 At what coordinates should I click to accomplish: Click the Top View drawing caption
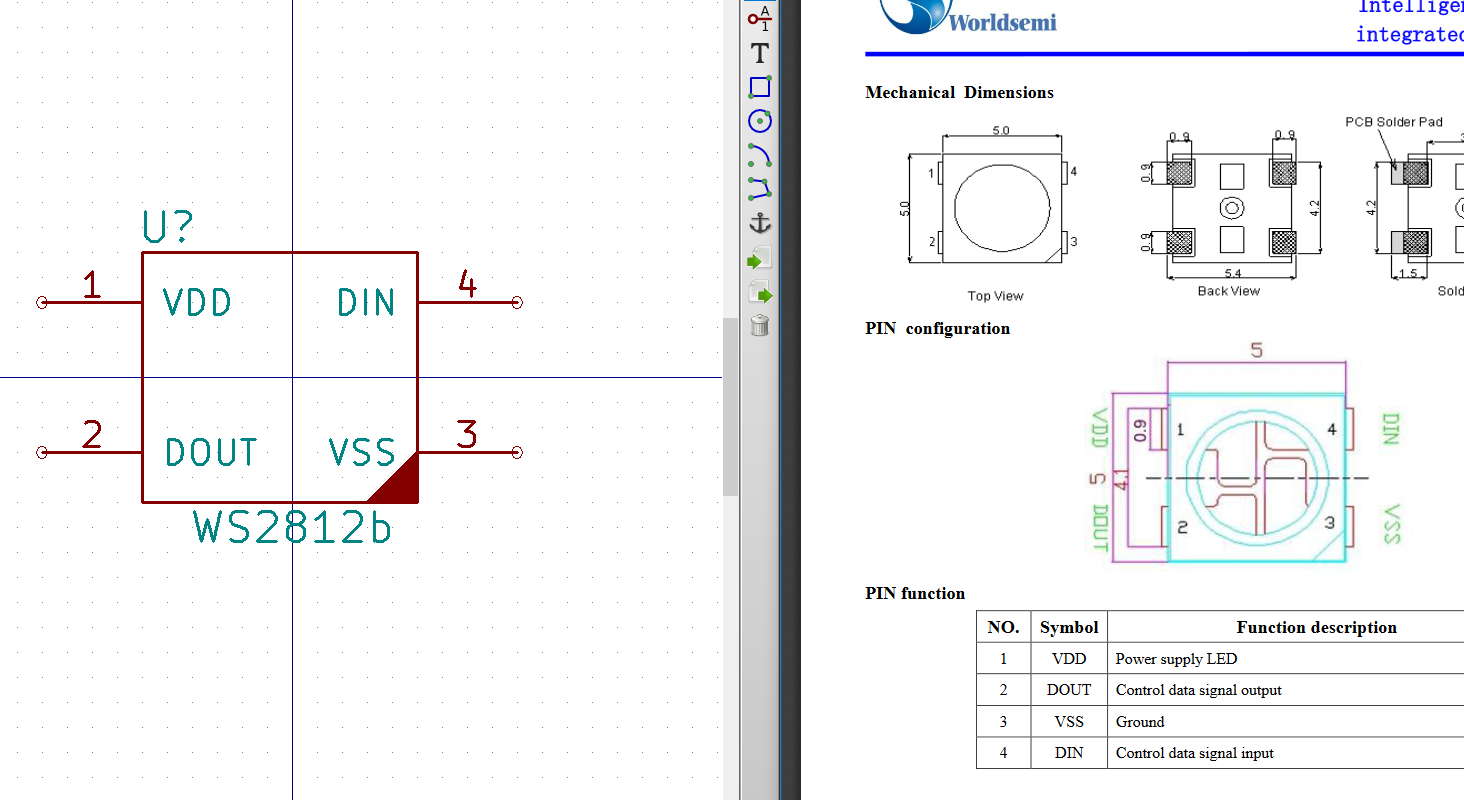point(995,296)
